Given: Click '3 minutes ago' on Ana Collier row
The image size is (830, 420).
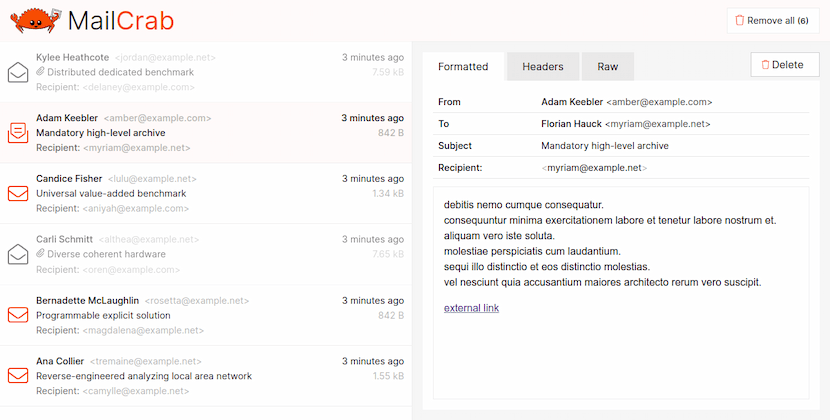Looking at the screenshot, I should pos(373,361).
